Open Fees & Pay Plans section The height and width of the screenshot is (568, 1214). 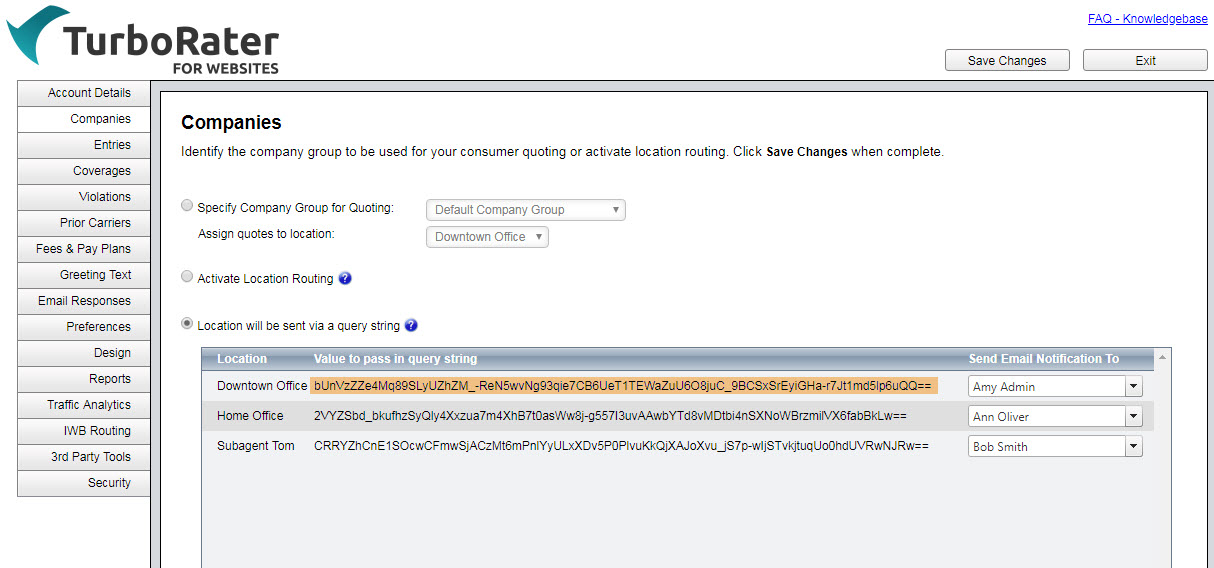tap(84, 249)
